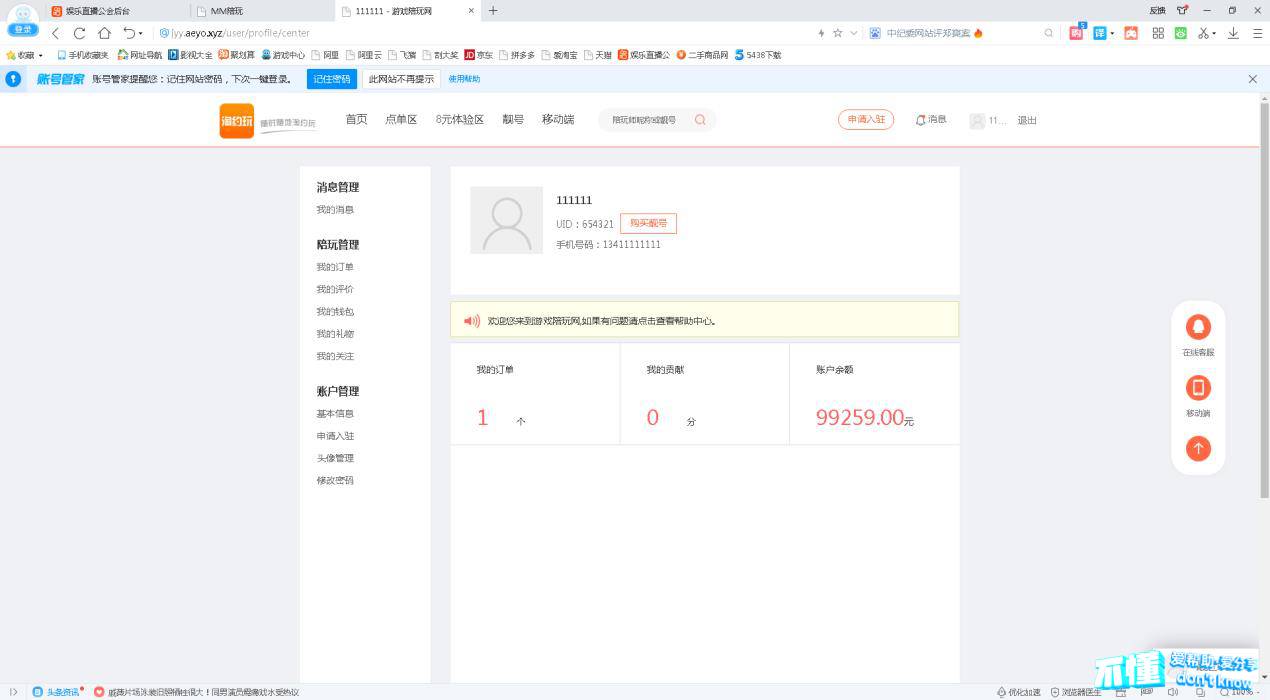
Task: Click the 申请入驻 outlined button
Action: pyautogui.click(x=865, y=120)
